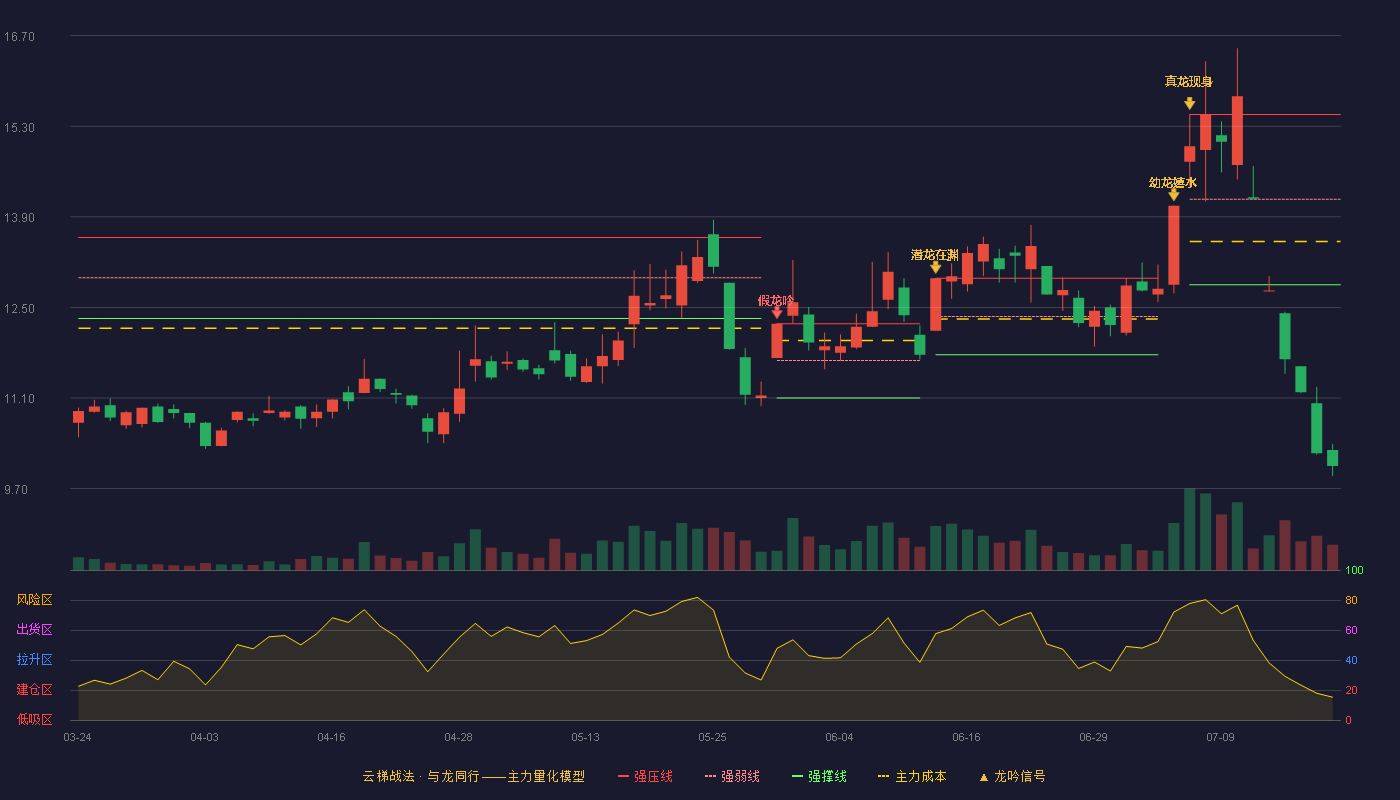
Task: Toggle the 龙吟信号 legend entry
Action: 1011,776
